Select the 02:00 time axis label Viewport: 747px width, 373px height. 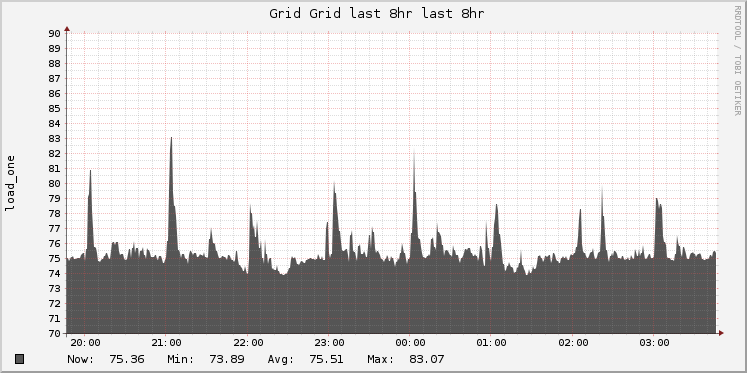(x=573, y=343)
